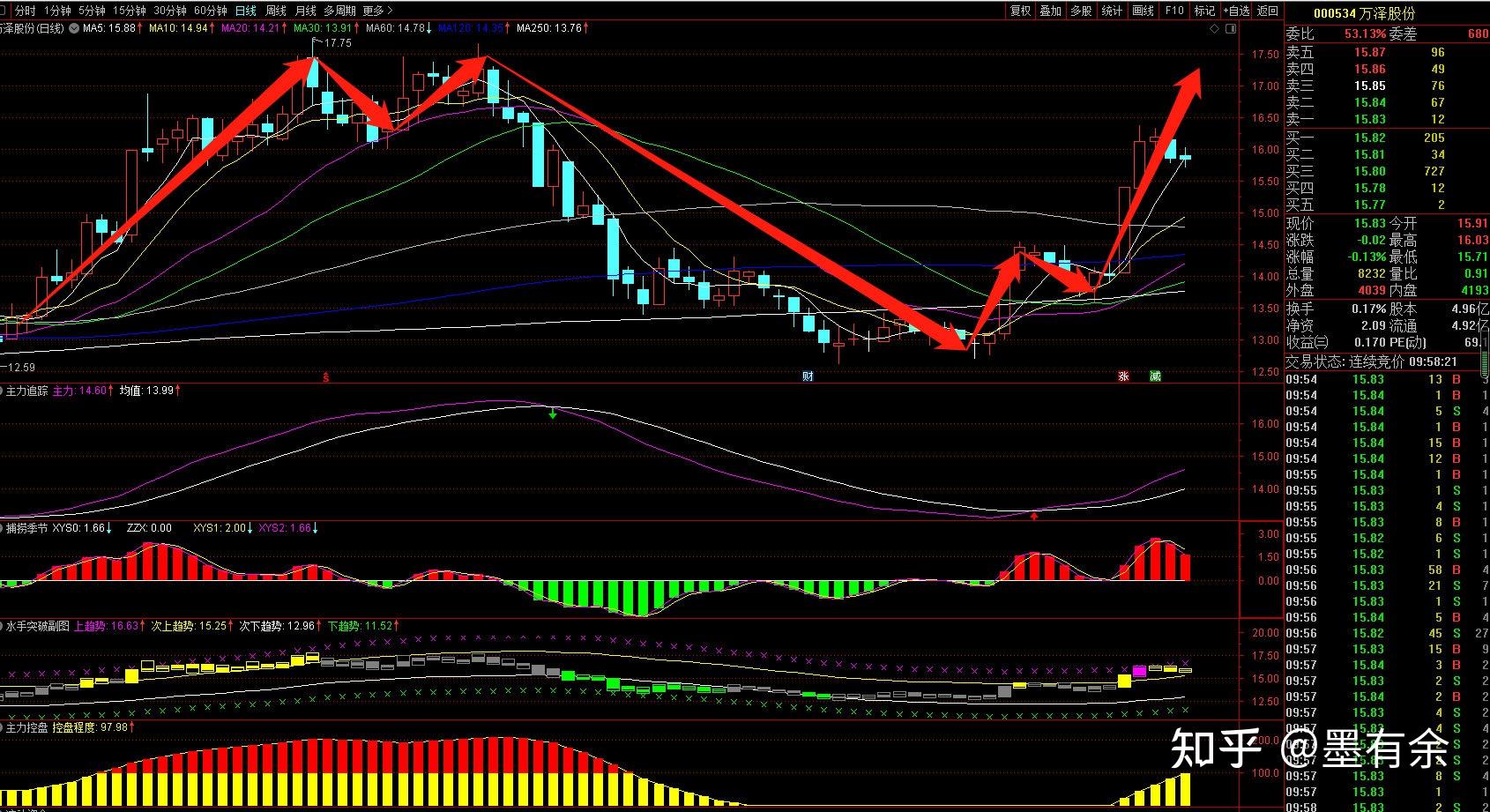This screenshot has height=812, width=1490.
Task: Switch to the 周线 weekly chart tab
Action: click(x=276, y=11)
